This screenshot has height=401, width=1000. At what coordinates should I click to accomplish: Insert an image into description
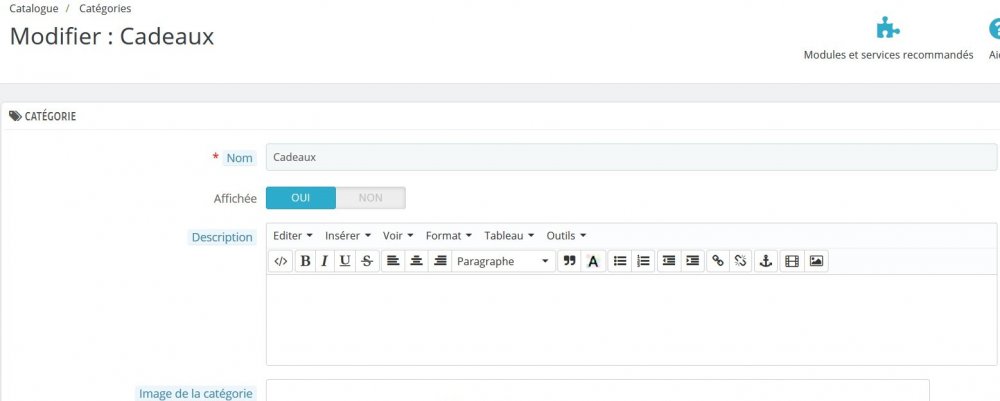click(816, 261)
